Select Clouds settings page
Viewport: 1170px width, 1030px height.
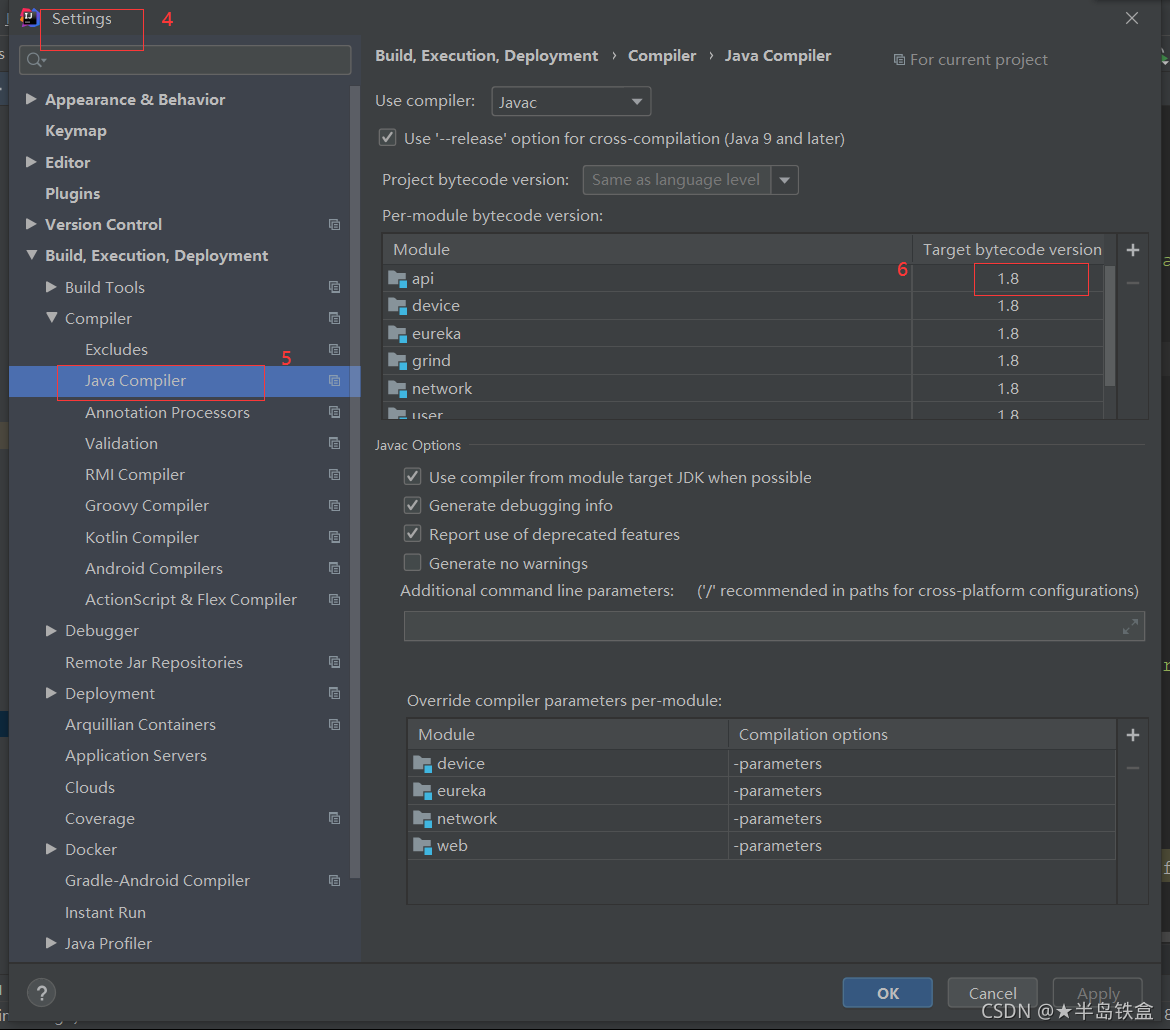point(90,787)
